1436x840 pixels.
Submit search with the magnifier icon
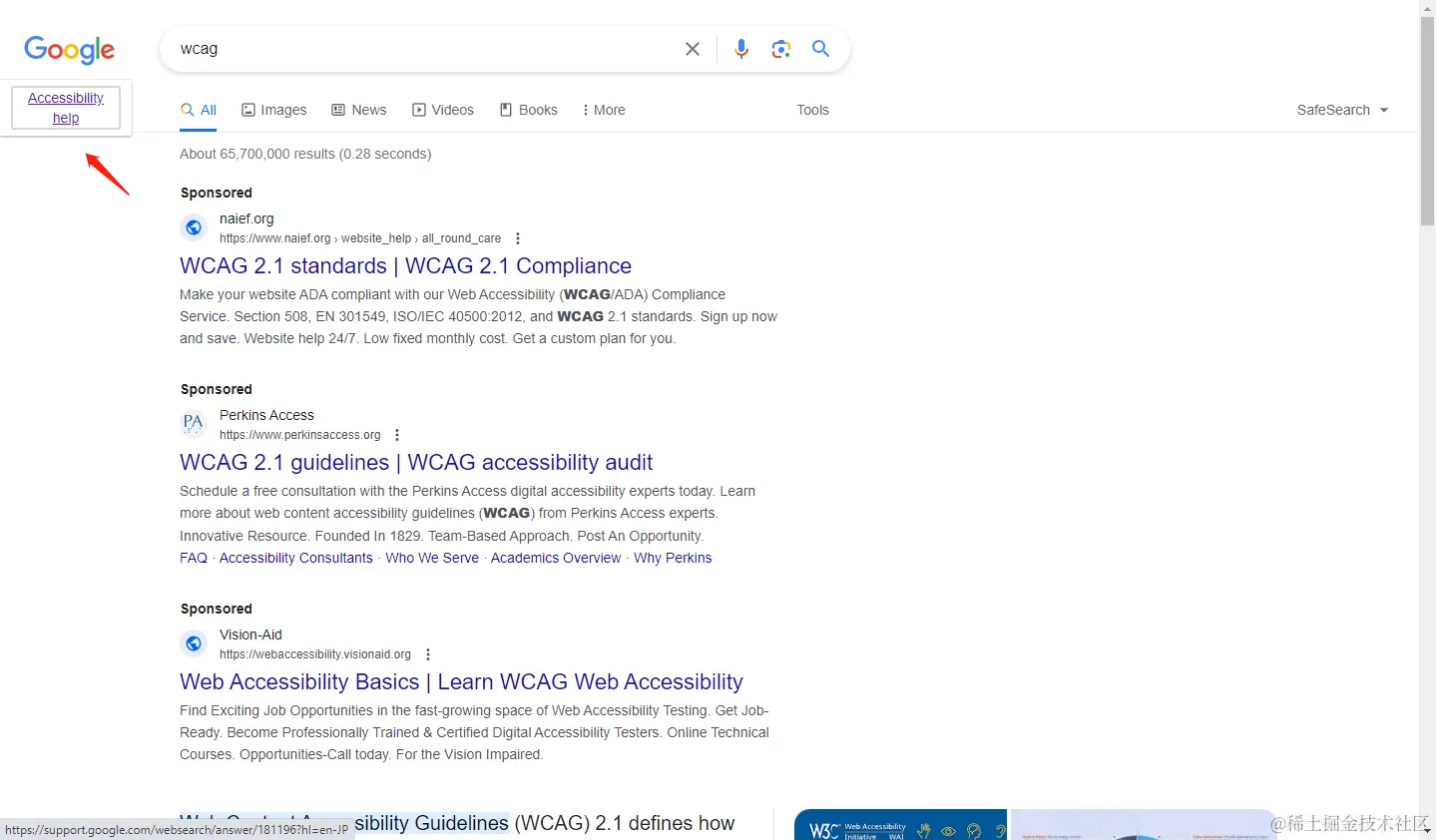tap(821, 49)
